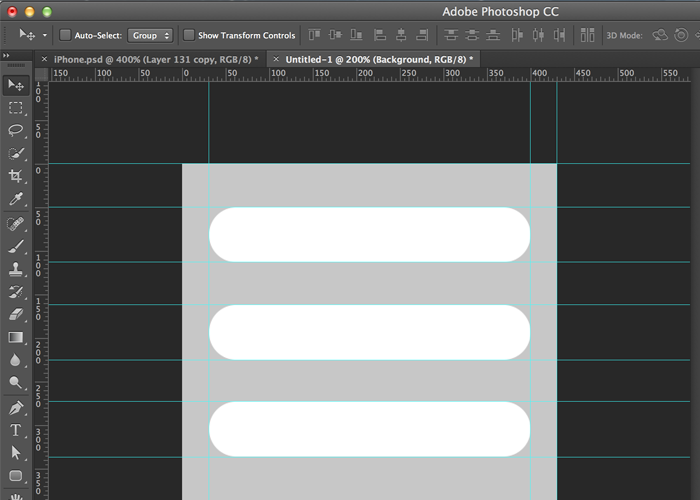
Task: Enable the Auto-Select checkbox
Action: [65, 35]
